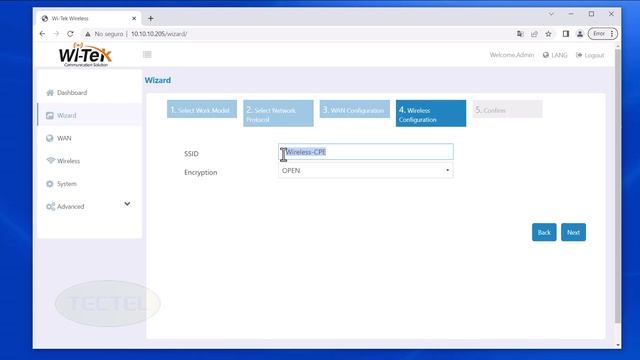
Task: Select step 4 Wireless Configuration
Action: 431,113
